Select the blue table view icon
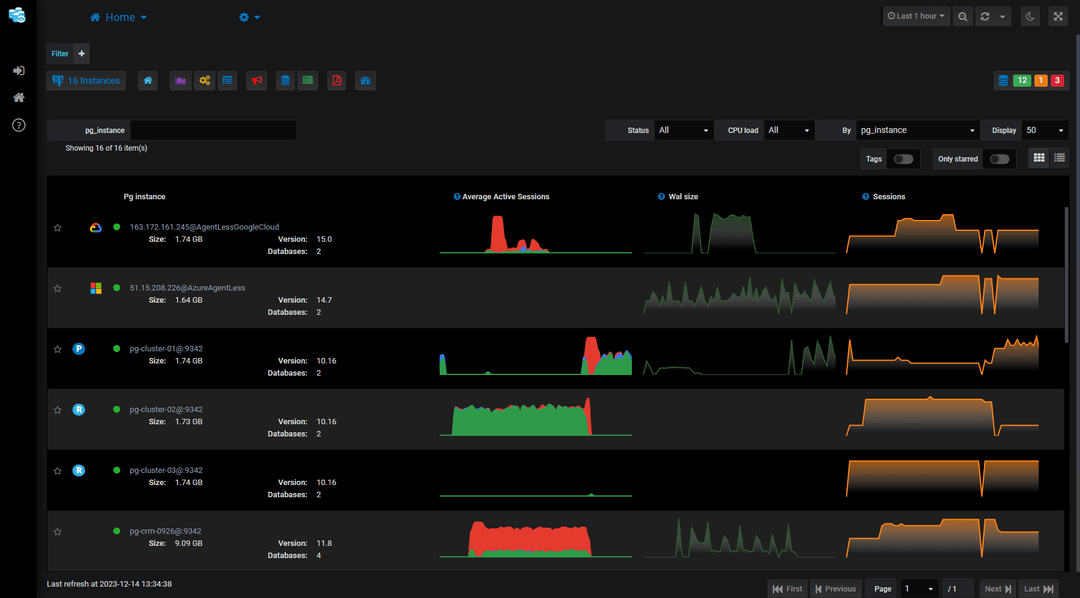The height and width of the screenshot is (598, 1080). tap(228, 80)
